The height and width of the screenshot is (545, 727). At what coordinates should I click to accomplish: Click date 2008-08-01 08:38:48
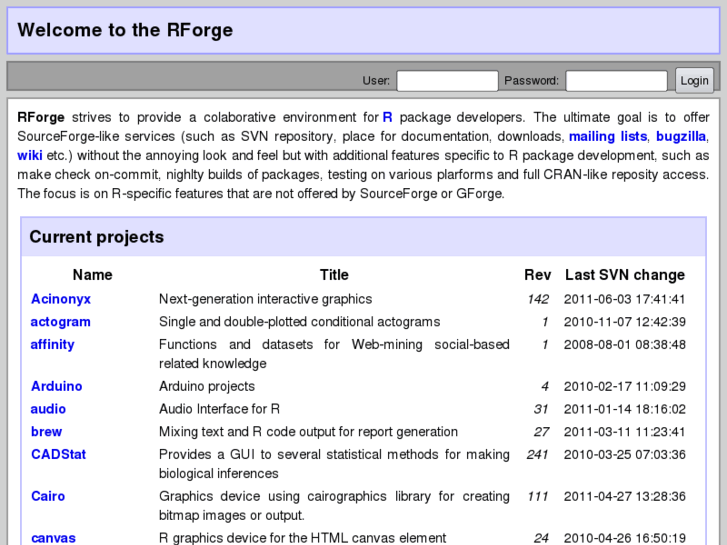coord(625,345)
